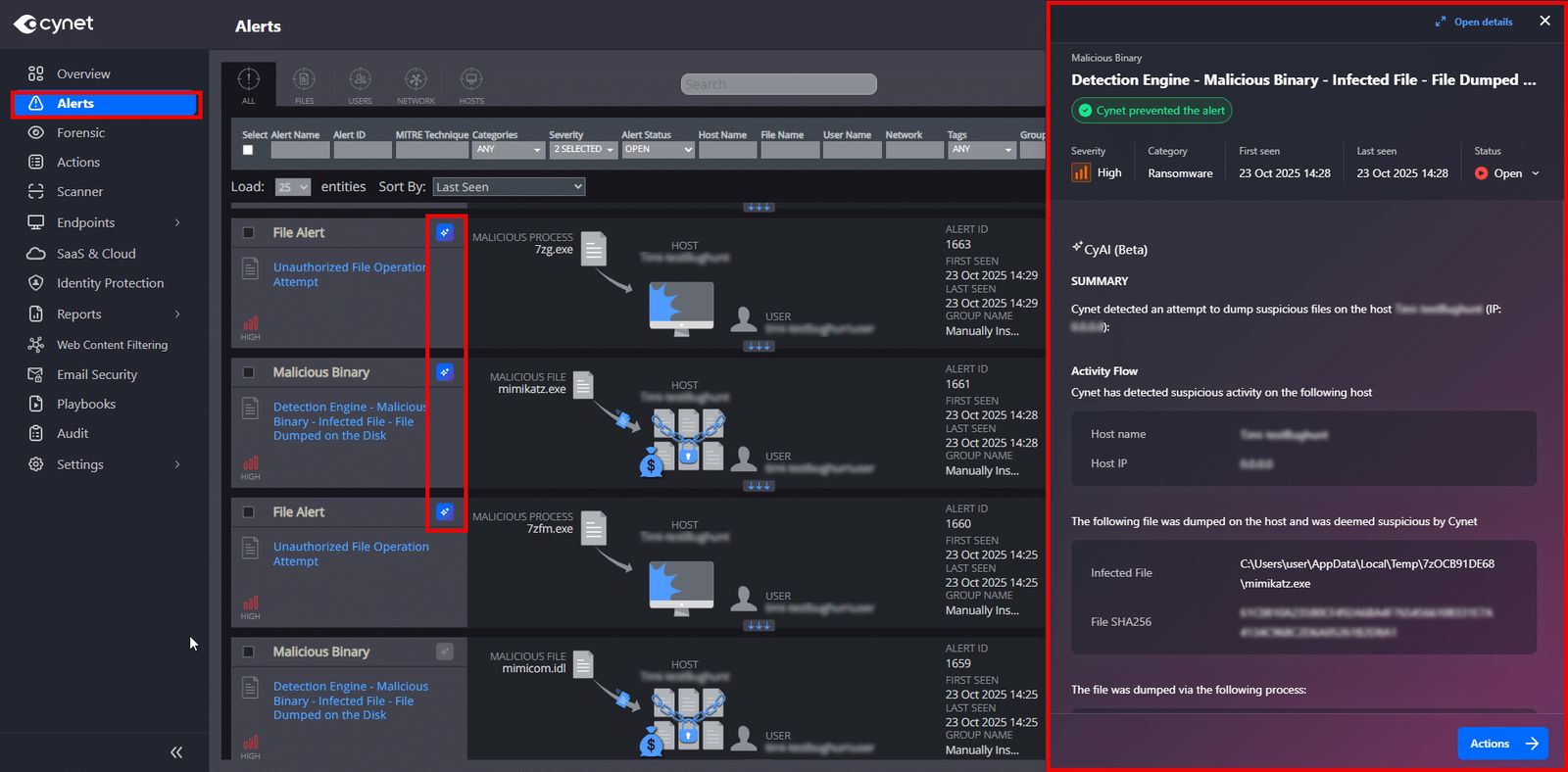Image resolution: width=1568 pixels, height=772 pixels.
Task: Open the Severity filter dropdown
Action: point(583,150)
